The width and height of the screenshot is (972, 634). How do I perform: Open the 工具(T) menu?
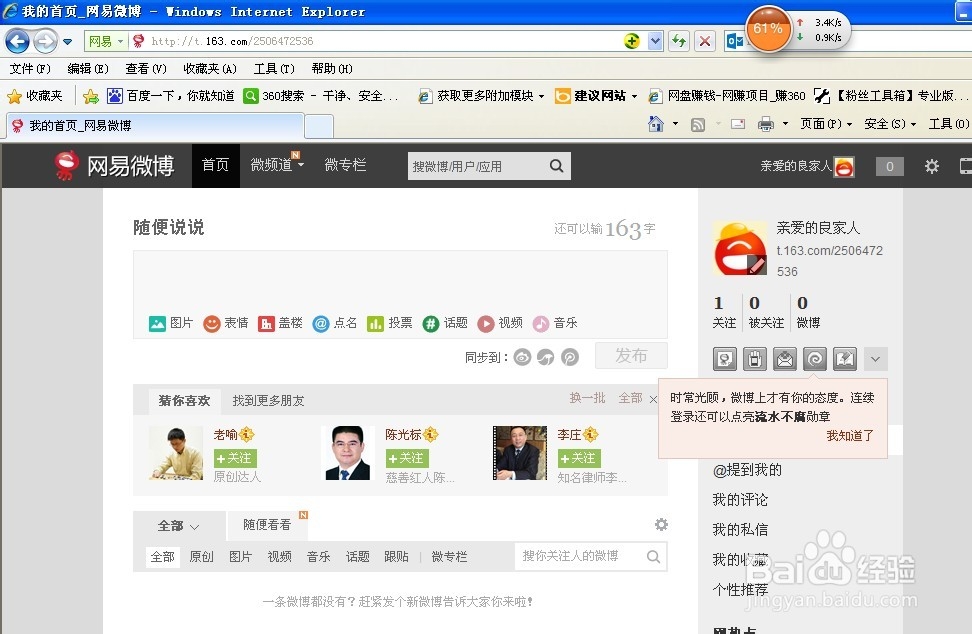(x=274, y=68)
